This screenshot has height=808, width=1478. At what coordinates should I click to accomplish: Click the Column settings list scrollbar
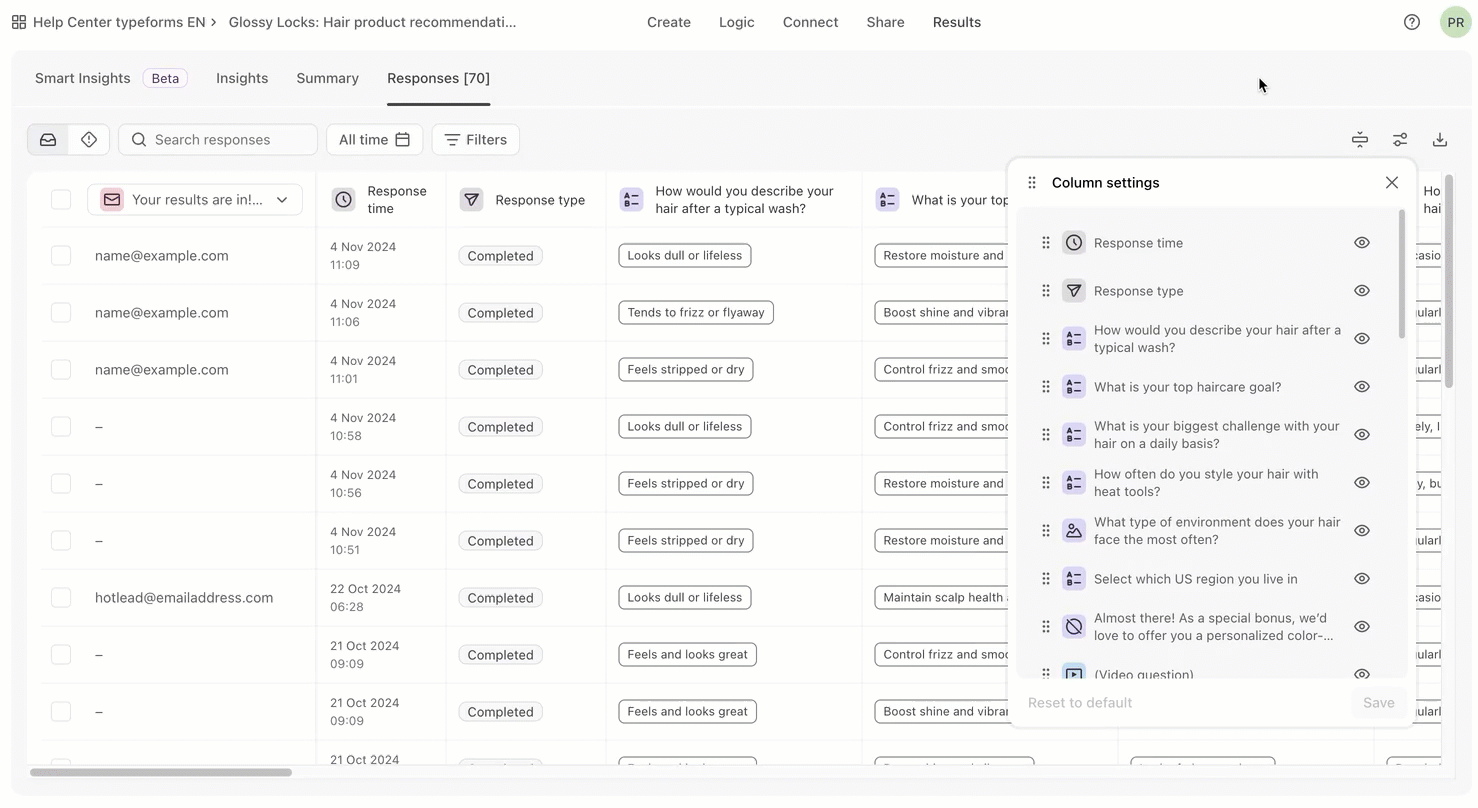coord(1402,274)
